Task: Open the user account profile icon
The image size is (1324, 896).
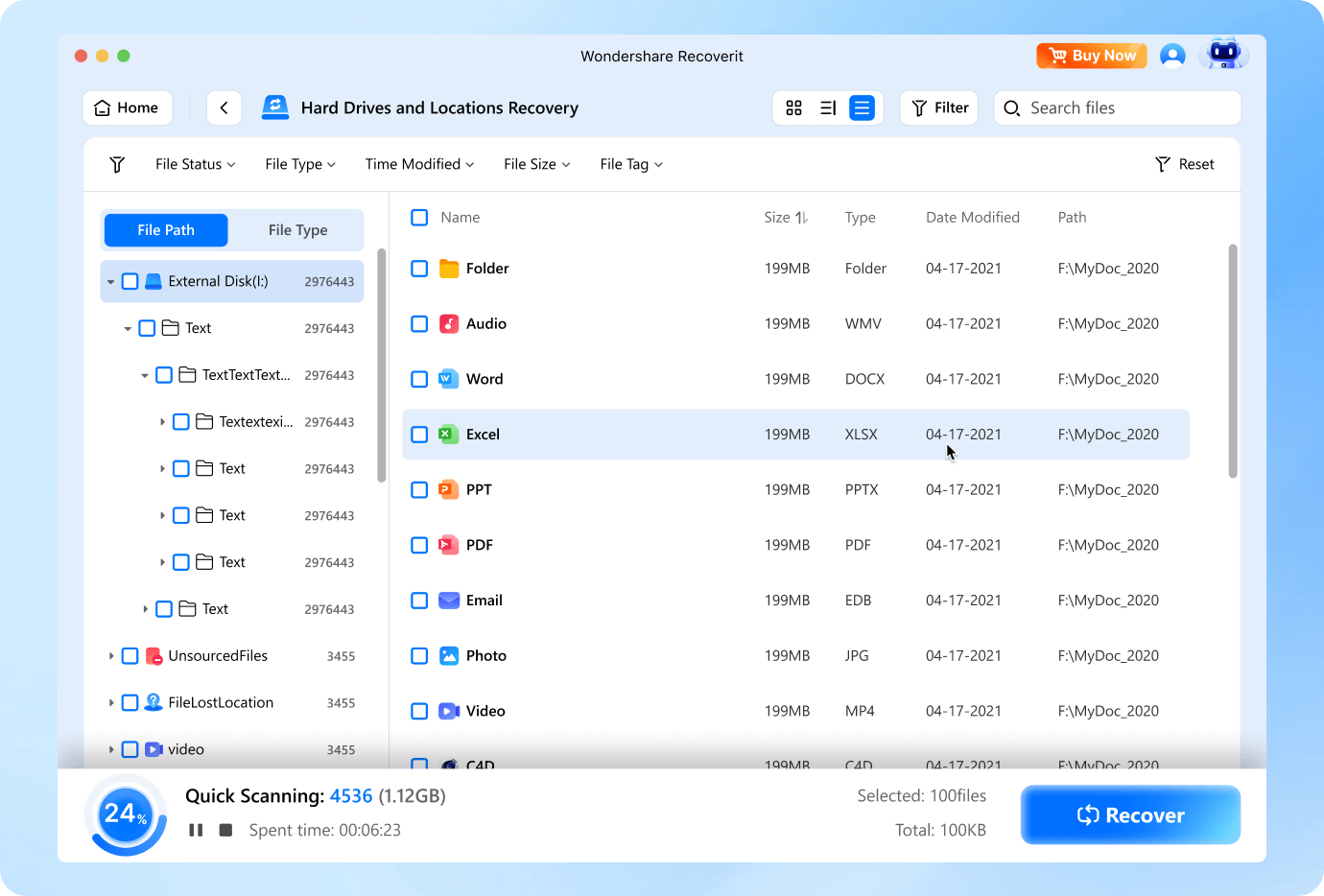Action: (1172, 56)
